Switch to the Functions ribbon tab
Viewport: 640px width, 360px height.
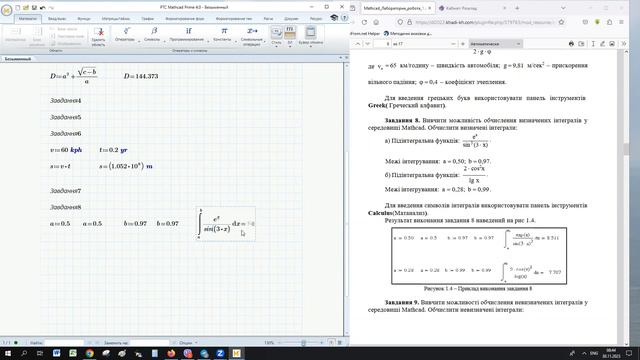[x=84, y=19]
